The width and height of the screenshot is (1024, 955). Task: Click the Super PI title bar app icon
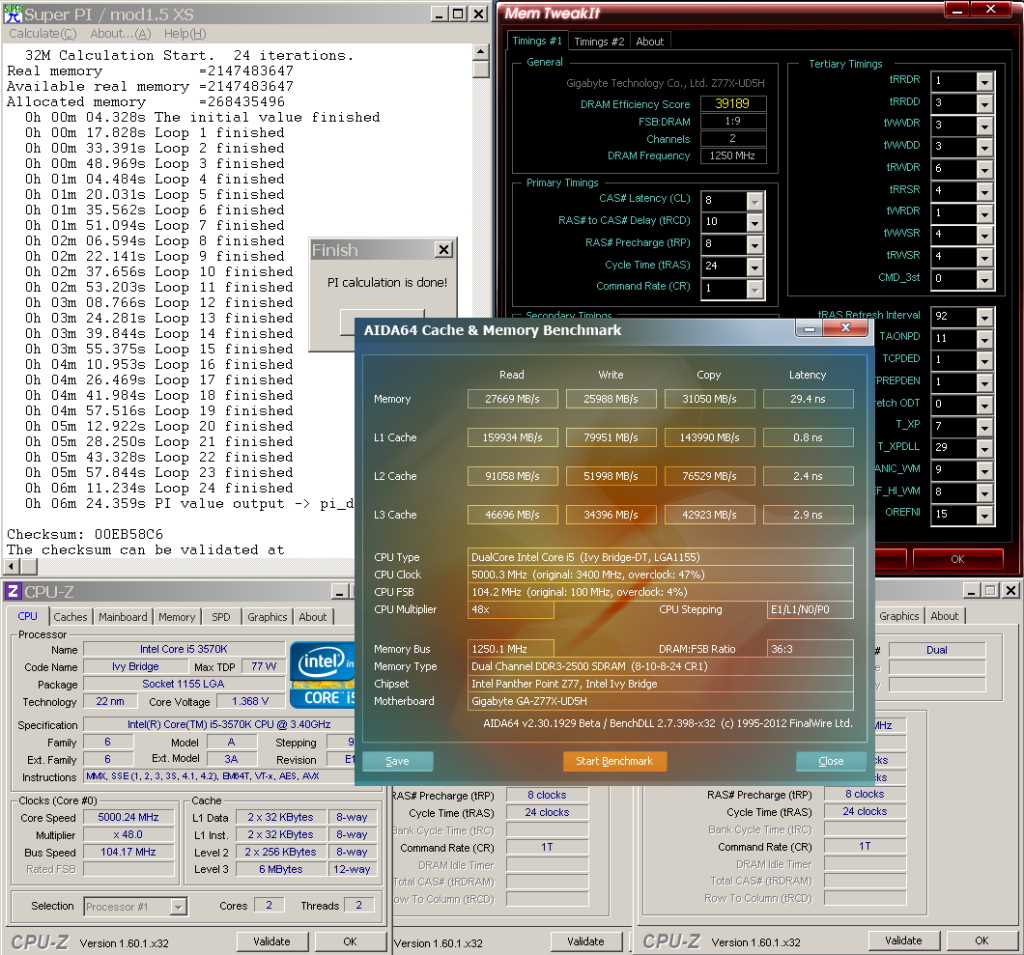coord(11,13)
